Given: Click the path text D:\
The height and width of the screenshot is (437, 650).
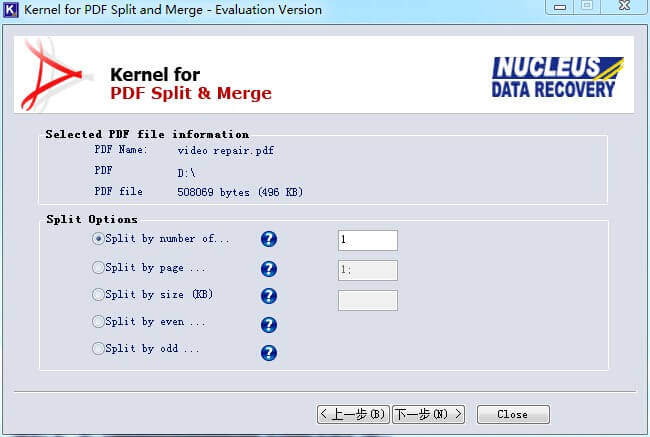Looking at the screenshot, I should [186, 173].
